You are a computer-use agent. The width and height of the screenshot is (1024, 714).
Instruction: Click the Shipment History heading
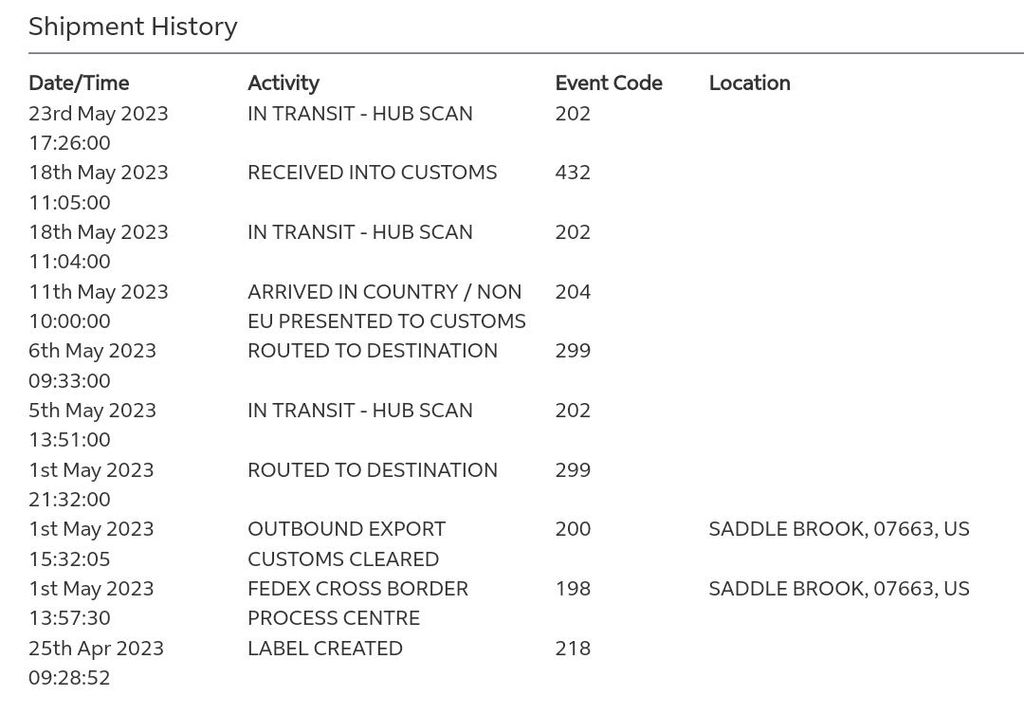[x=133, y=26]
